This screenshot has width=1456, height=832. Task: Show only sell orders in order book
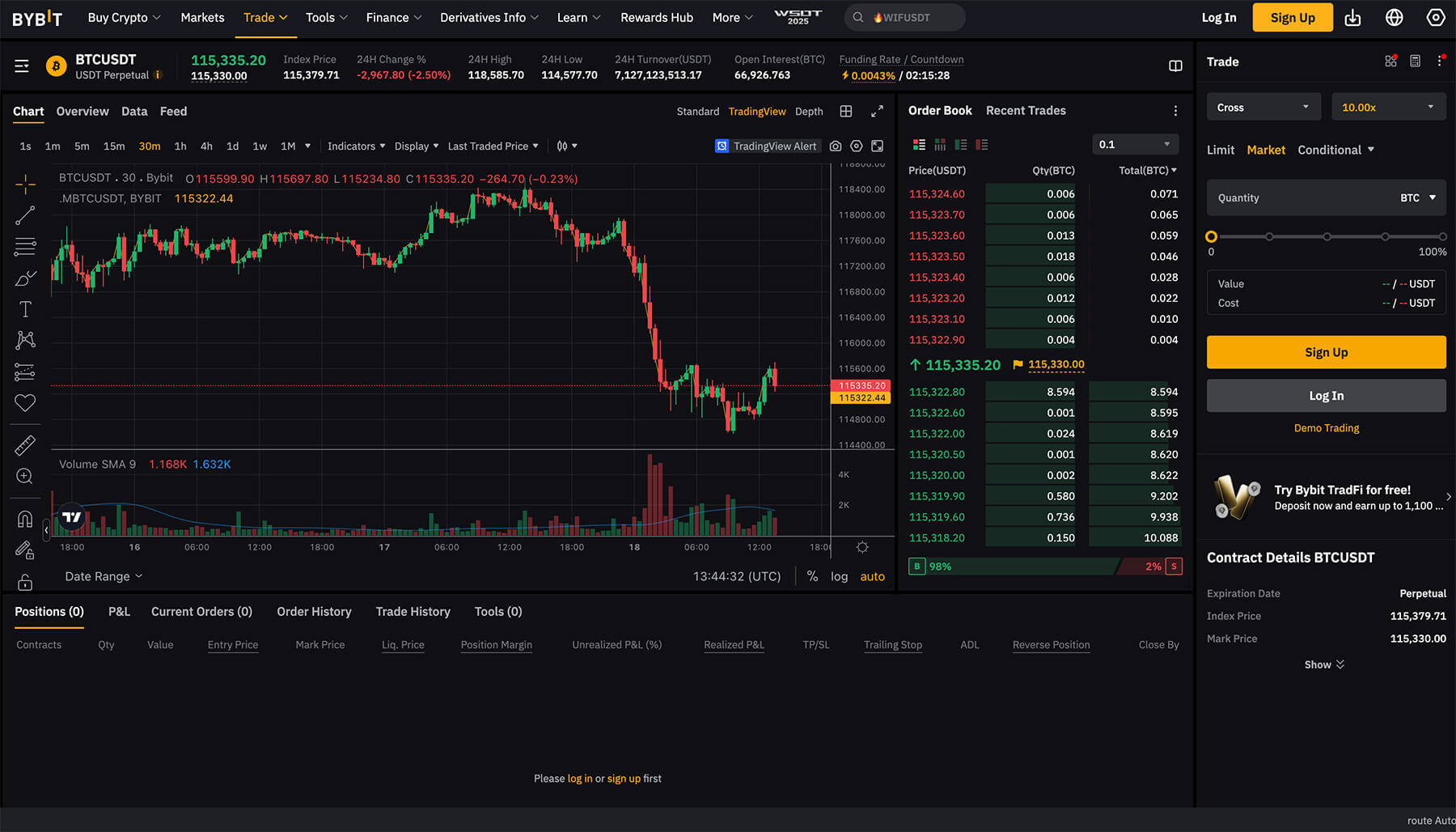(x=982, y=145)
